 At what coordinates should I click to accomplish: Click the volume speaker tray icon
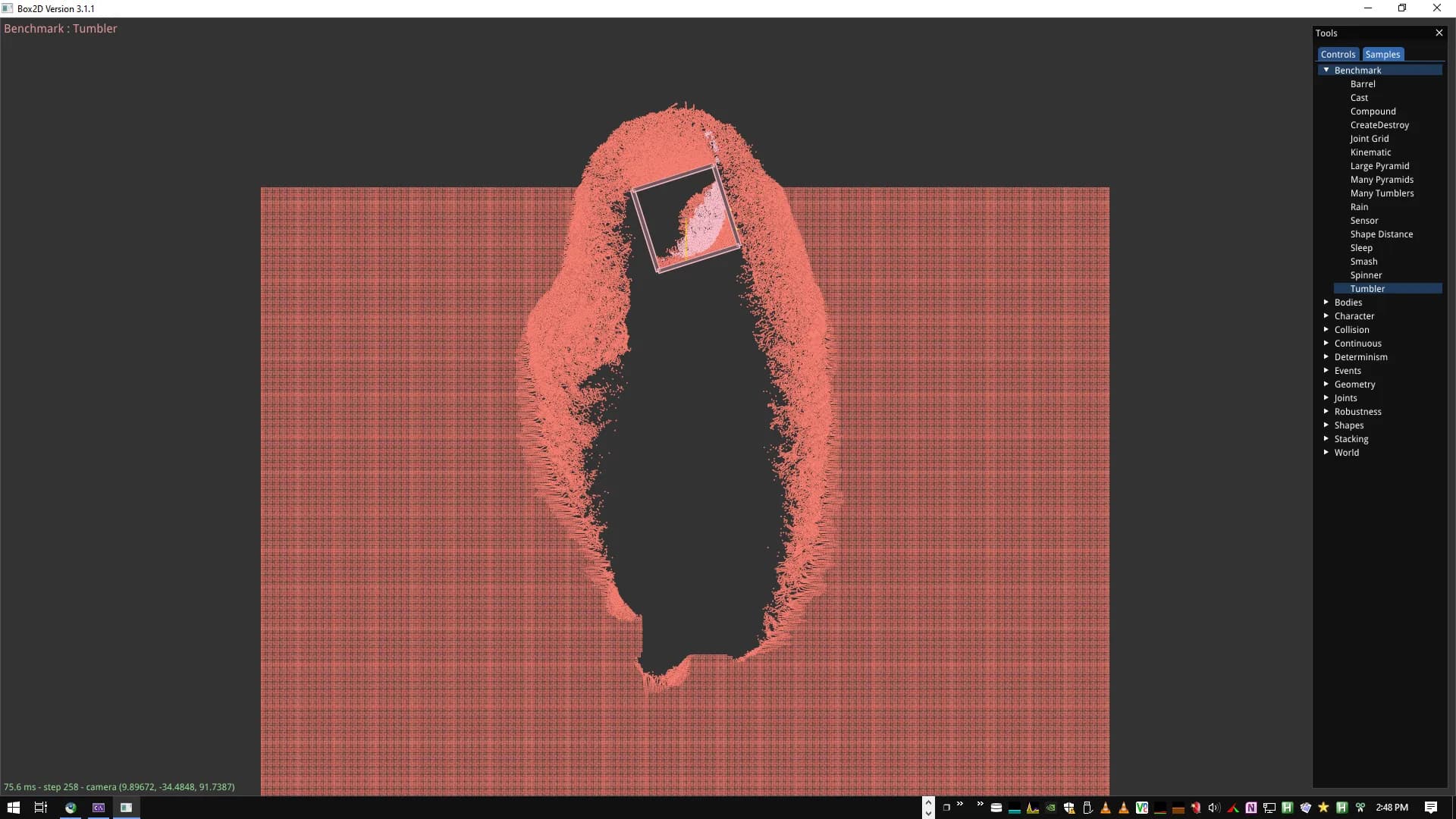click(x=1214, y=808)
